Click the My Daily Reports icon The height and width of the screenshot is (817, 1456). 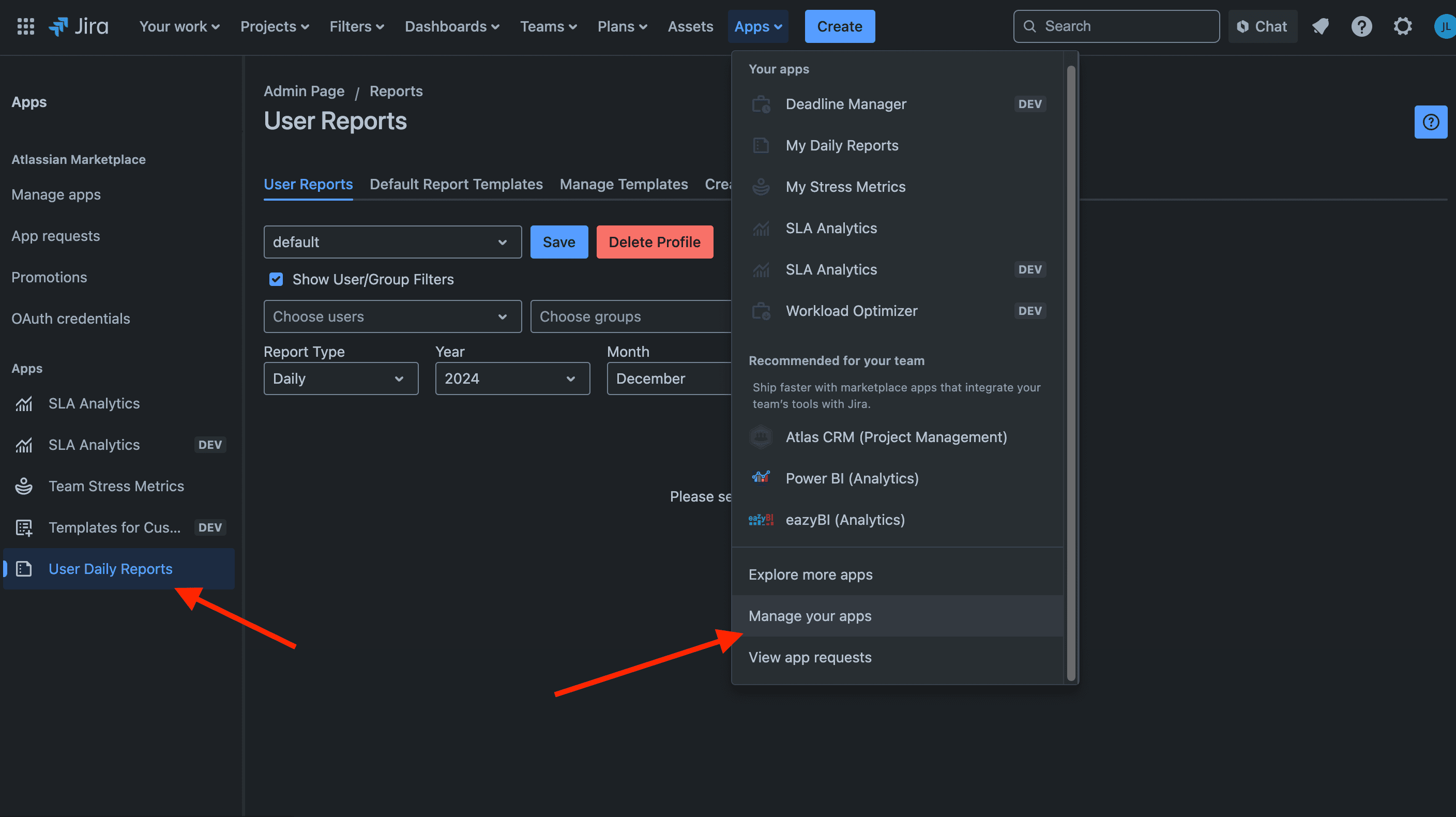coord(761,145)
